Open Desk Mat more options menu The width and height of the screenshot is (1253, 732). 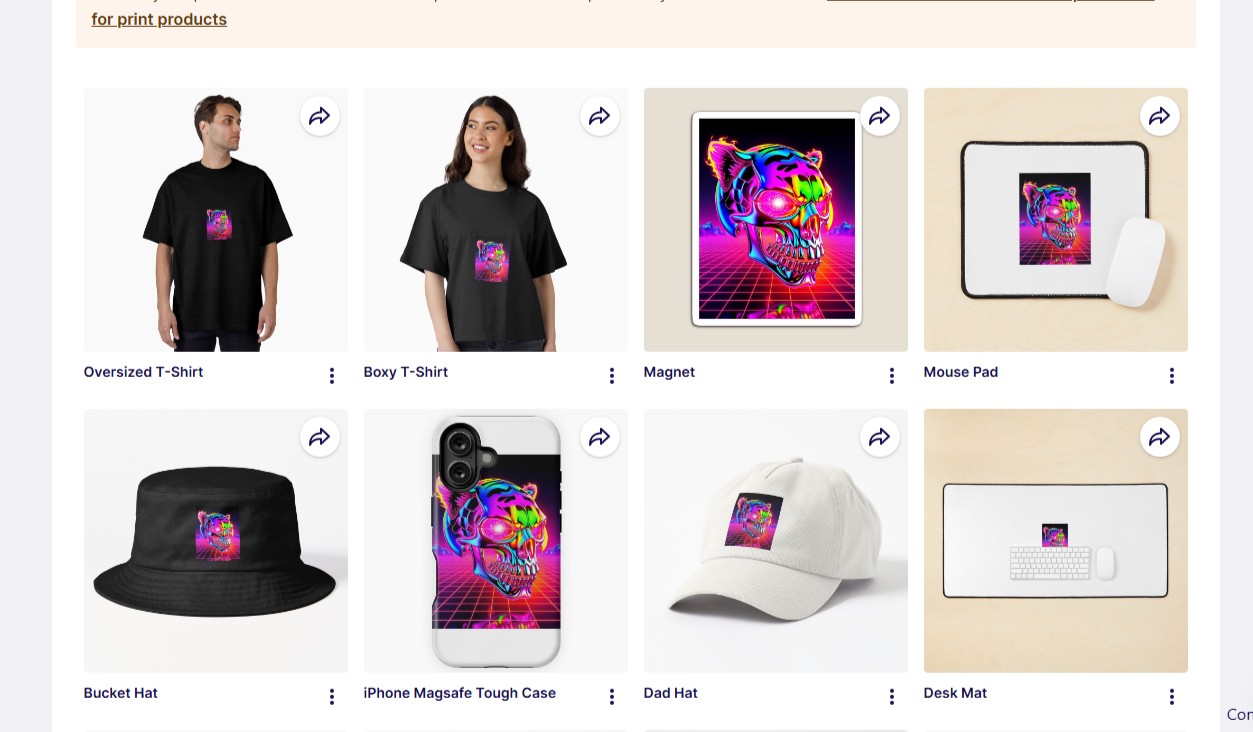pyautogui.click(x=1172, y=697)
